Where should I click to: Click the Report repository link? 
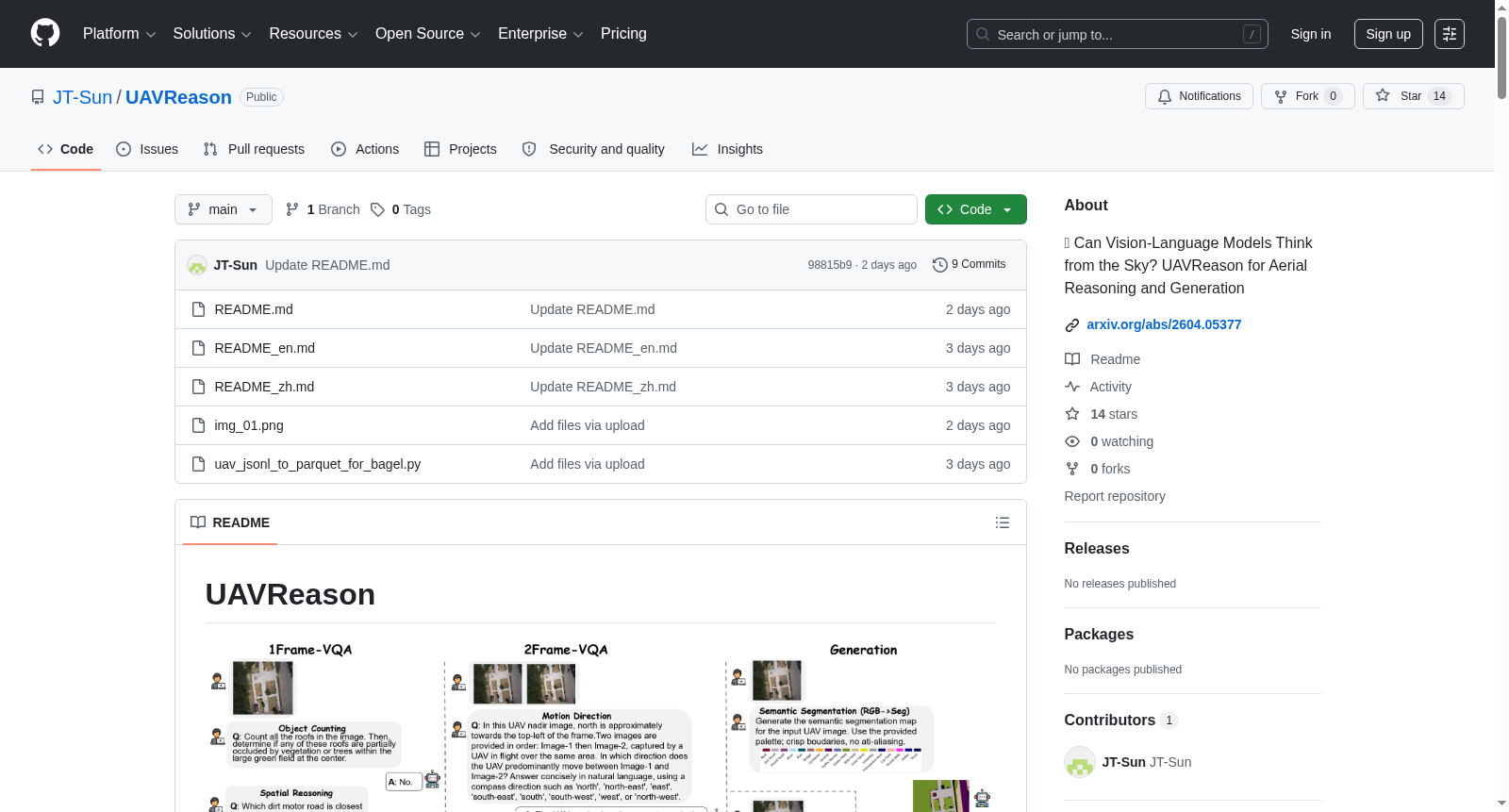(x=1115, y=496)
